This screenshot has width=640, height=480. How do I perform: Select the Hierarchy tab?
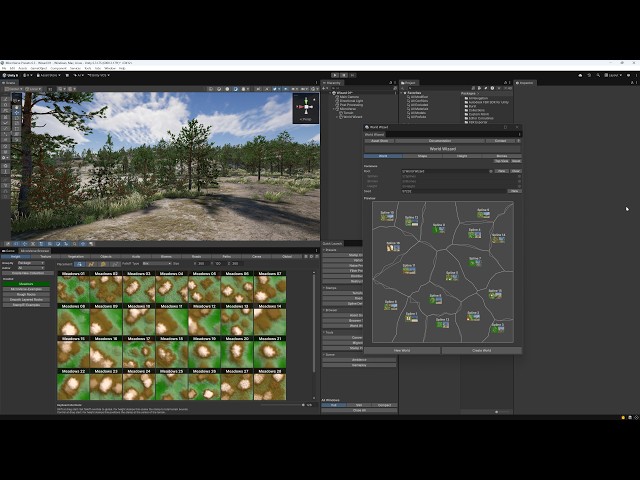point(332,83)
